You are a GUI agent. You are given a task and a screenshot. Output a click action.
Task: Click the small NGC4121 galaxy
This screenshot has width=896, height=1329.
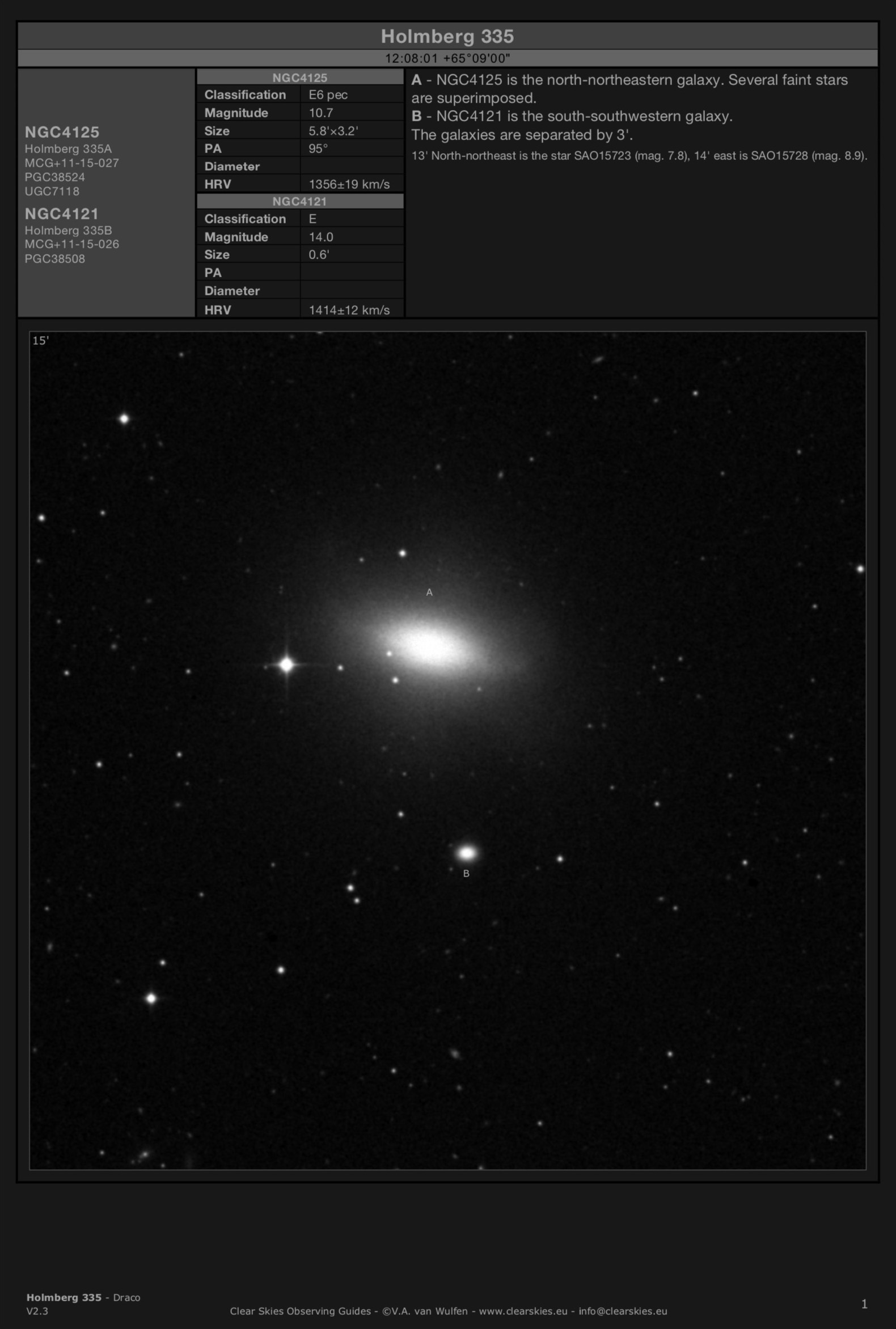pyautogui.click(x=467, y=853)
